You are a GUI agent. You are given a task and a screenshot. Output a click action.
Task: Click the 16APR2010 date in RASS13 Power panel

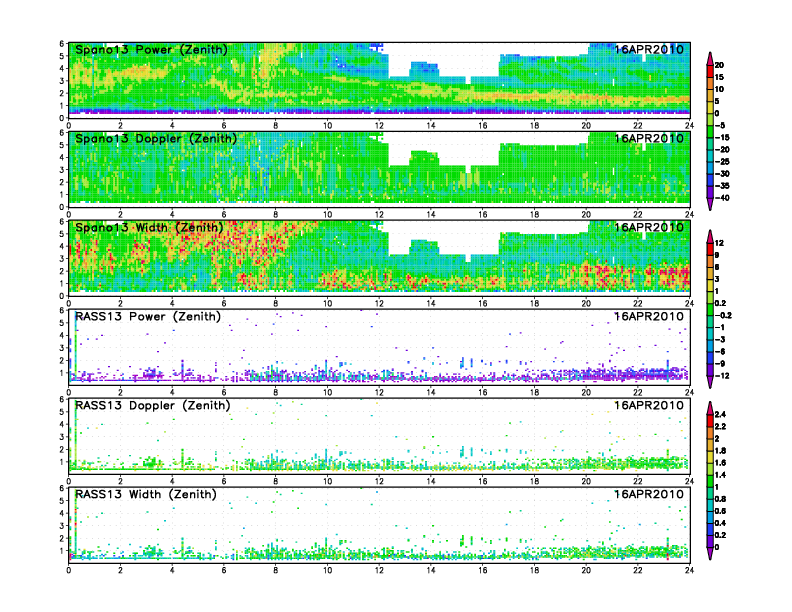[x=649, y=317]
